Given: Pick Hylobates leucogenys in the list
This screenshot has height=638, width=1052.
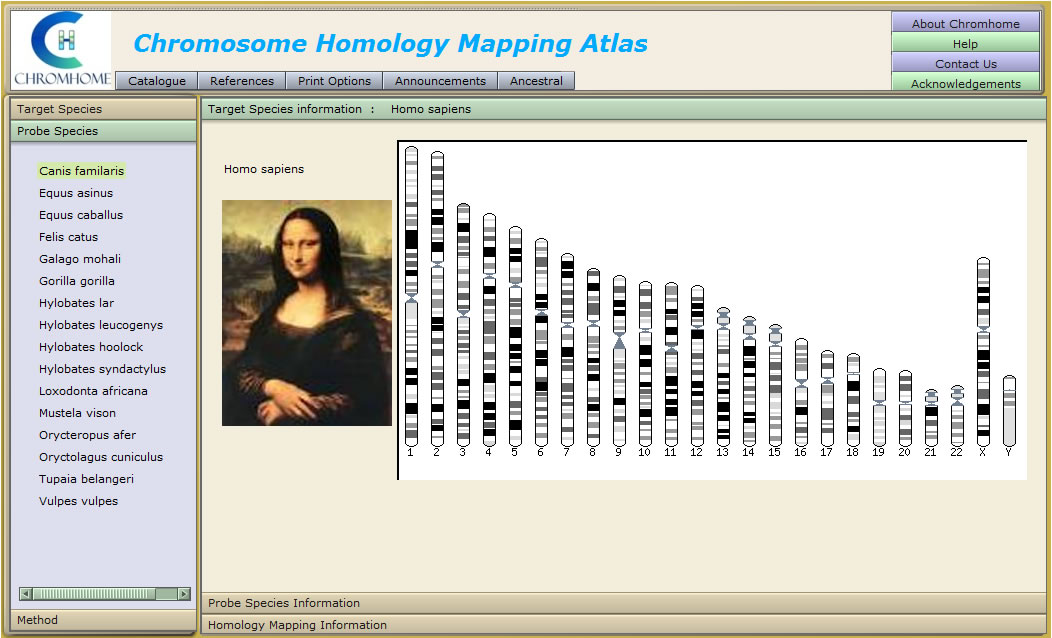Looking at the screenshot, I should (x=101, y=325).
